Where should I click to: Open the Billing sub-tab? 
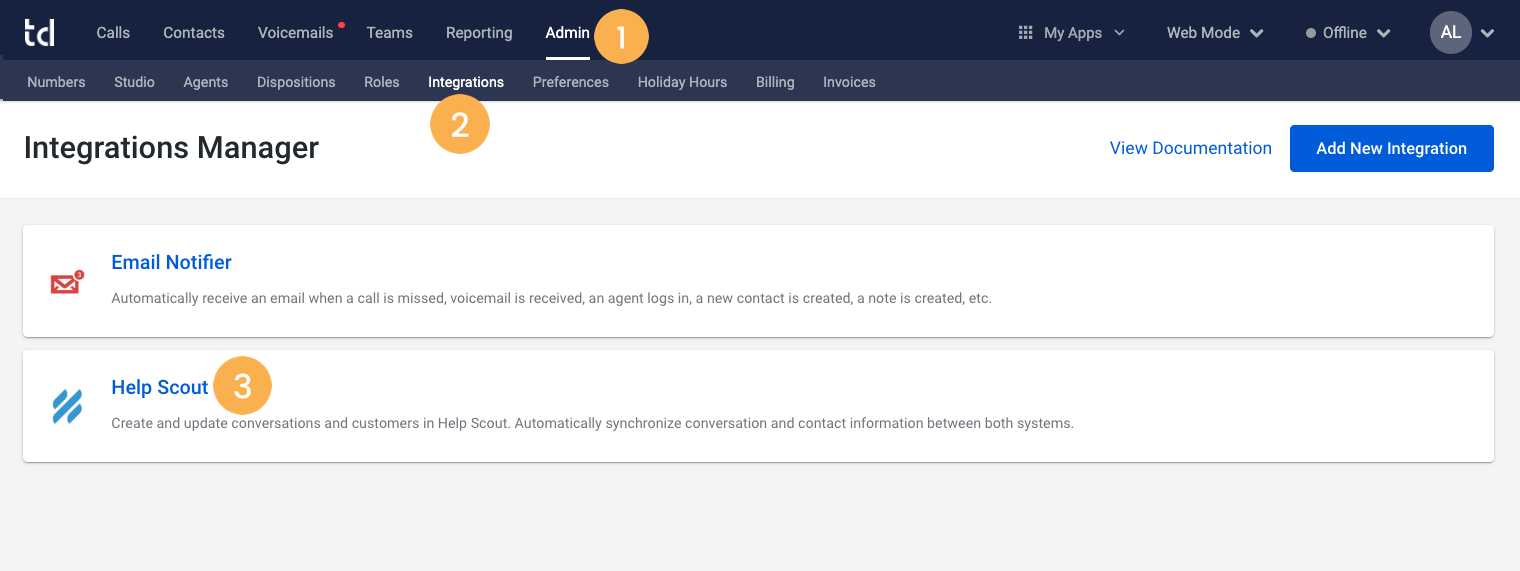[775, 82]
